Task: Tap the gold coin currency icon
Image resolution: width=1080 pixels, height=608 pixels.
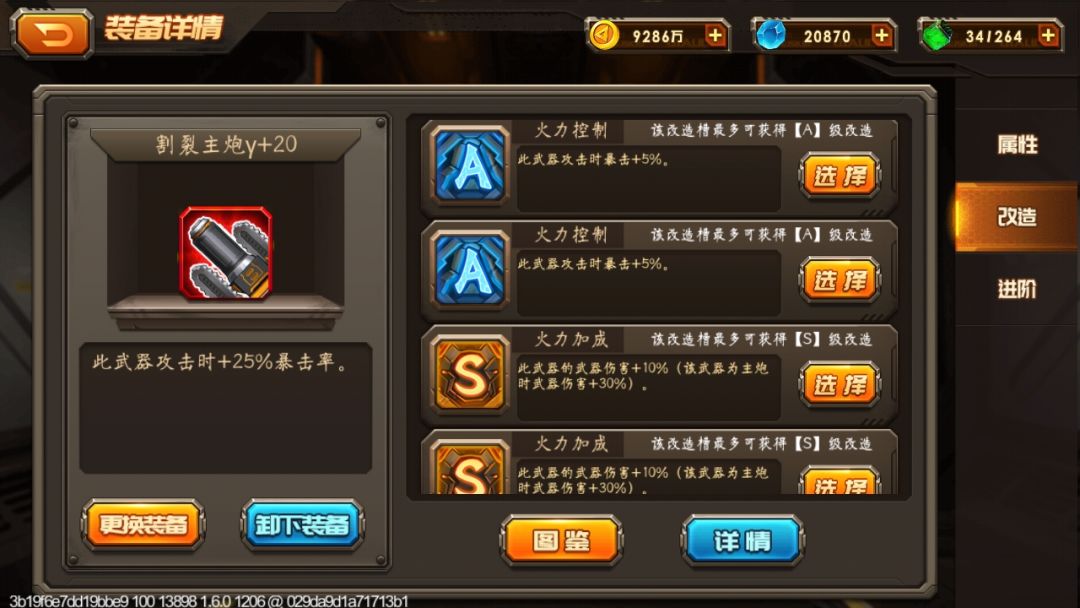Action: tap(604, 35)
